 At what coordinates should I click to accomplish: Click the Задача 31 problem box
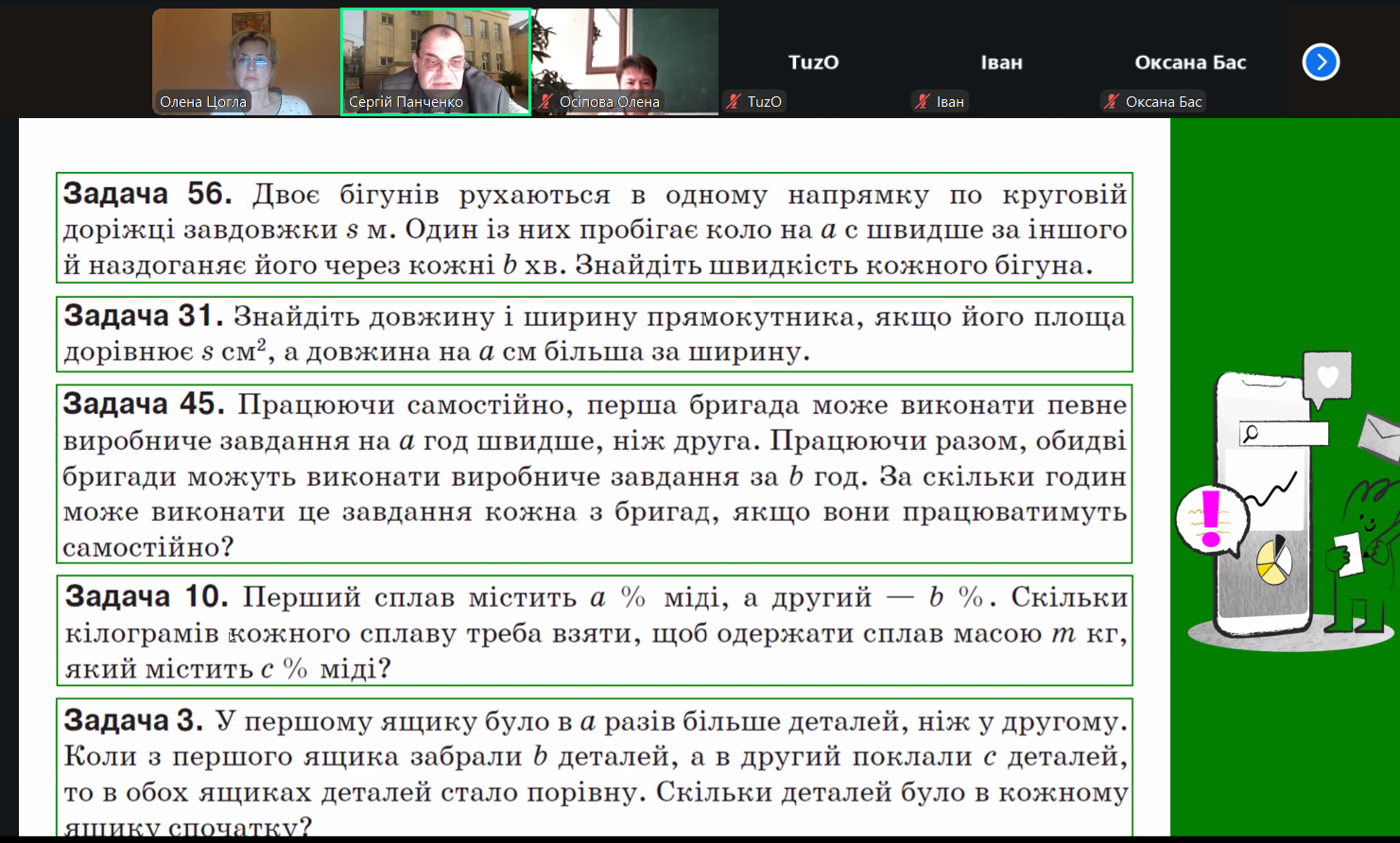tap(594, 334)
